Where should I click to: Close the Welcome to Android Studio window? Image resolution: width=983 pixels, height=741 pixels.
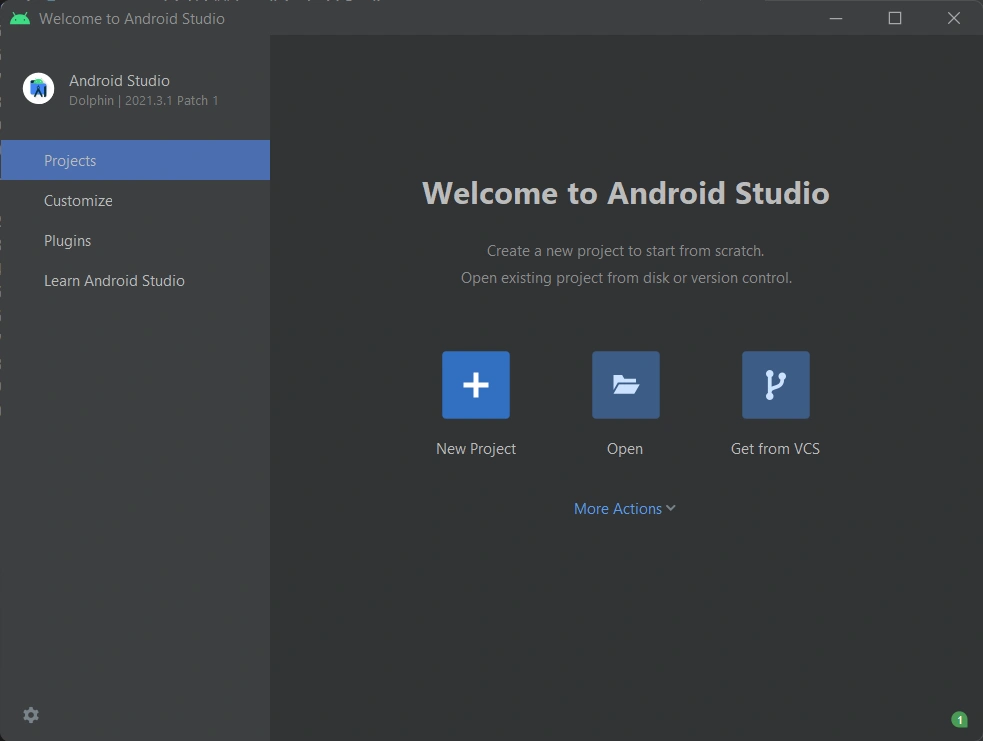click(x=954, y=18)
